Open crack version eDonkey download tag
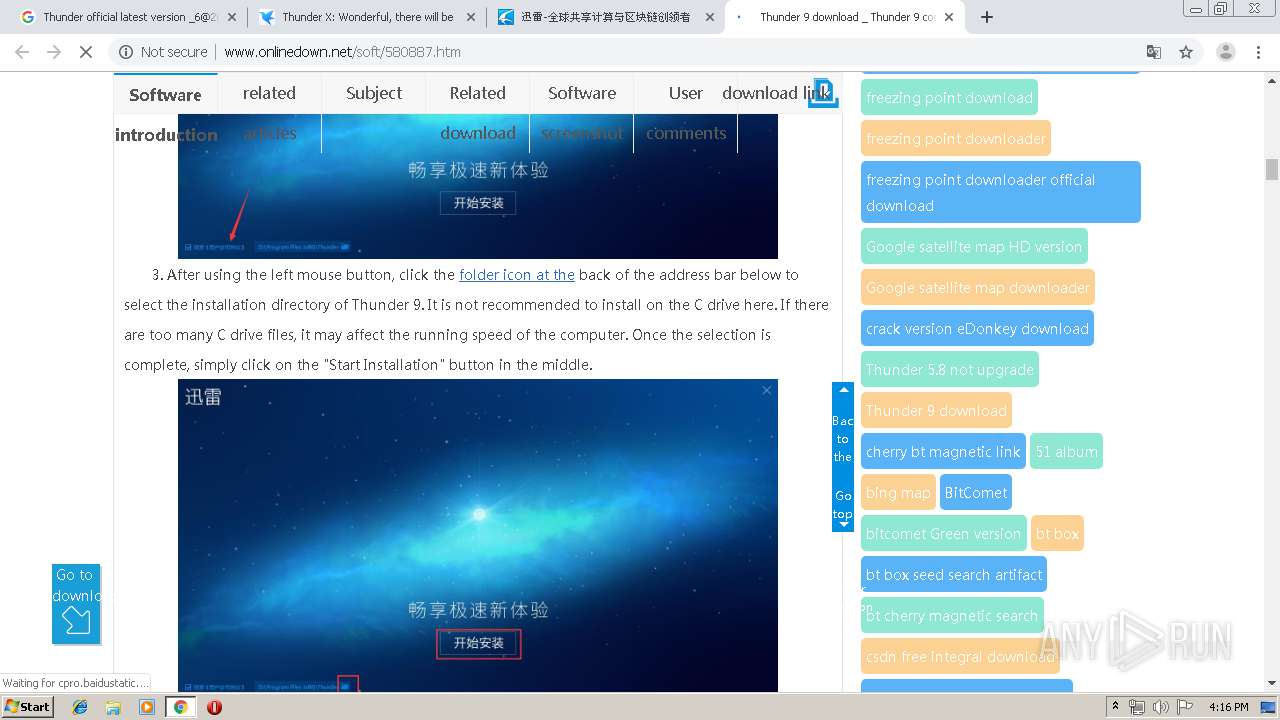Screen dimensions: 1280x720 click(x=977, y=328)
